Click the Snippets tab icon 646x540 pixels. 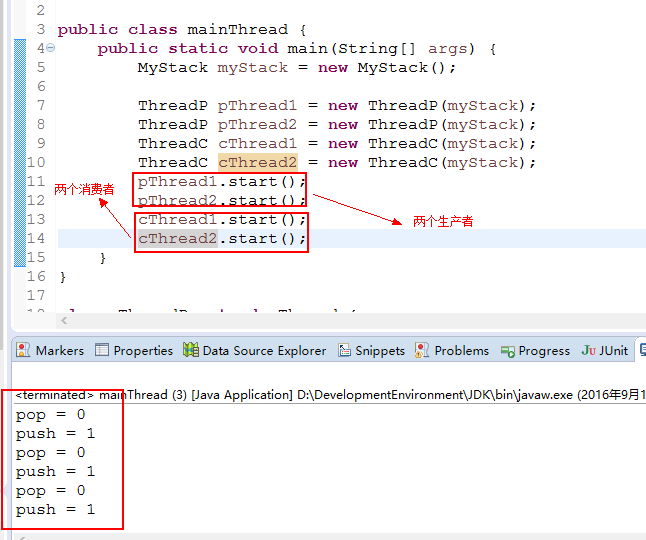(x=344, y=350)
